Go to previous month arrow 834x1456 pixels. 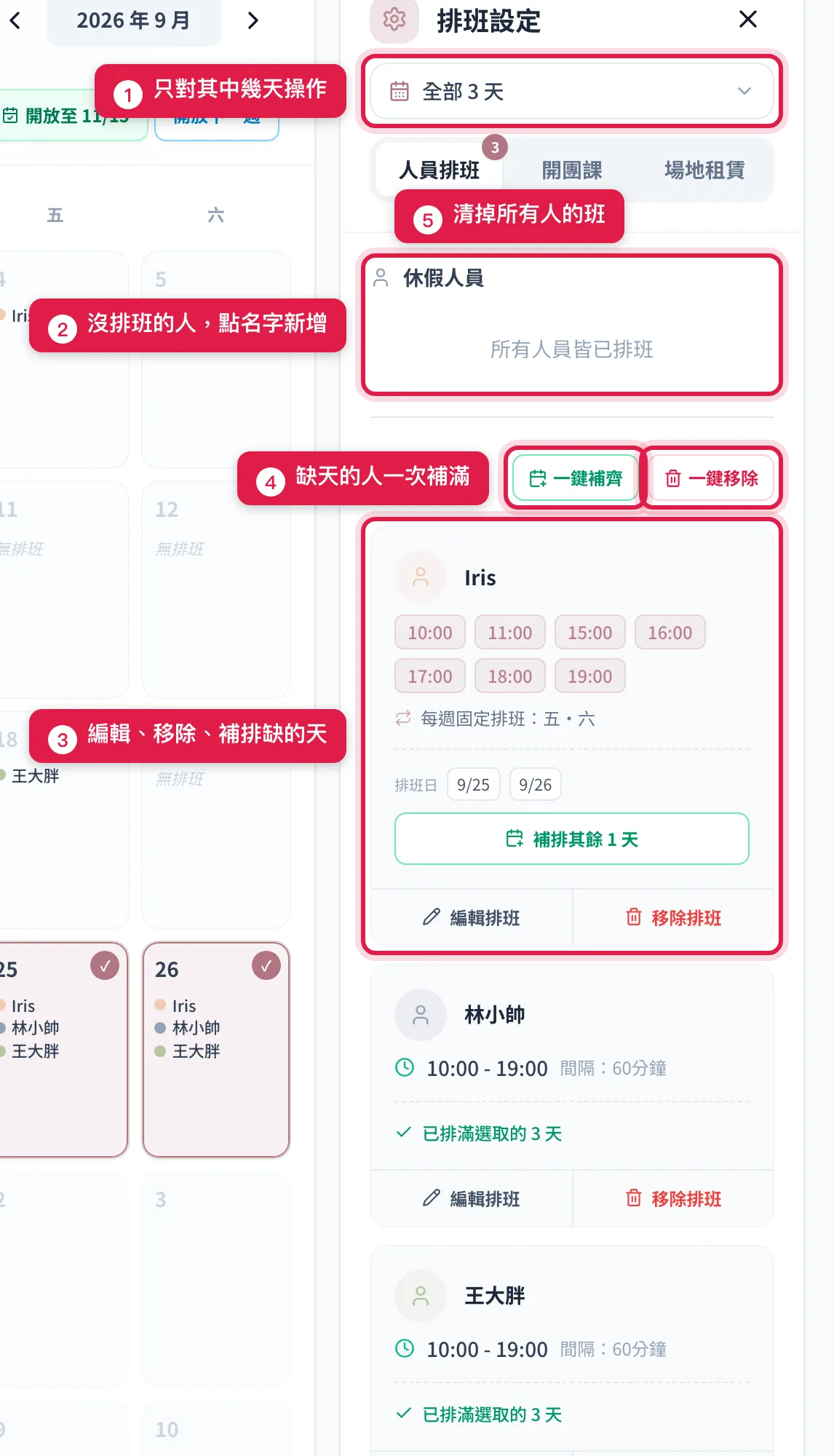coord(15,20)
